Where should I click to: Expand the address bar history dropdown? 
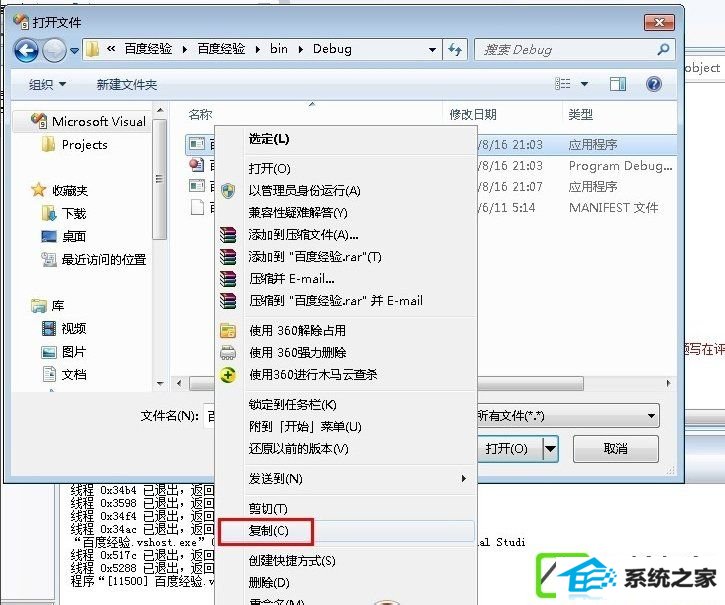coord(432,49)
